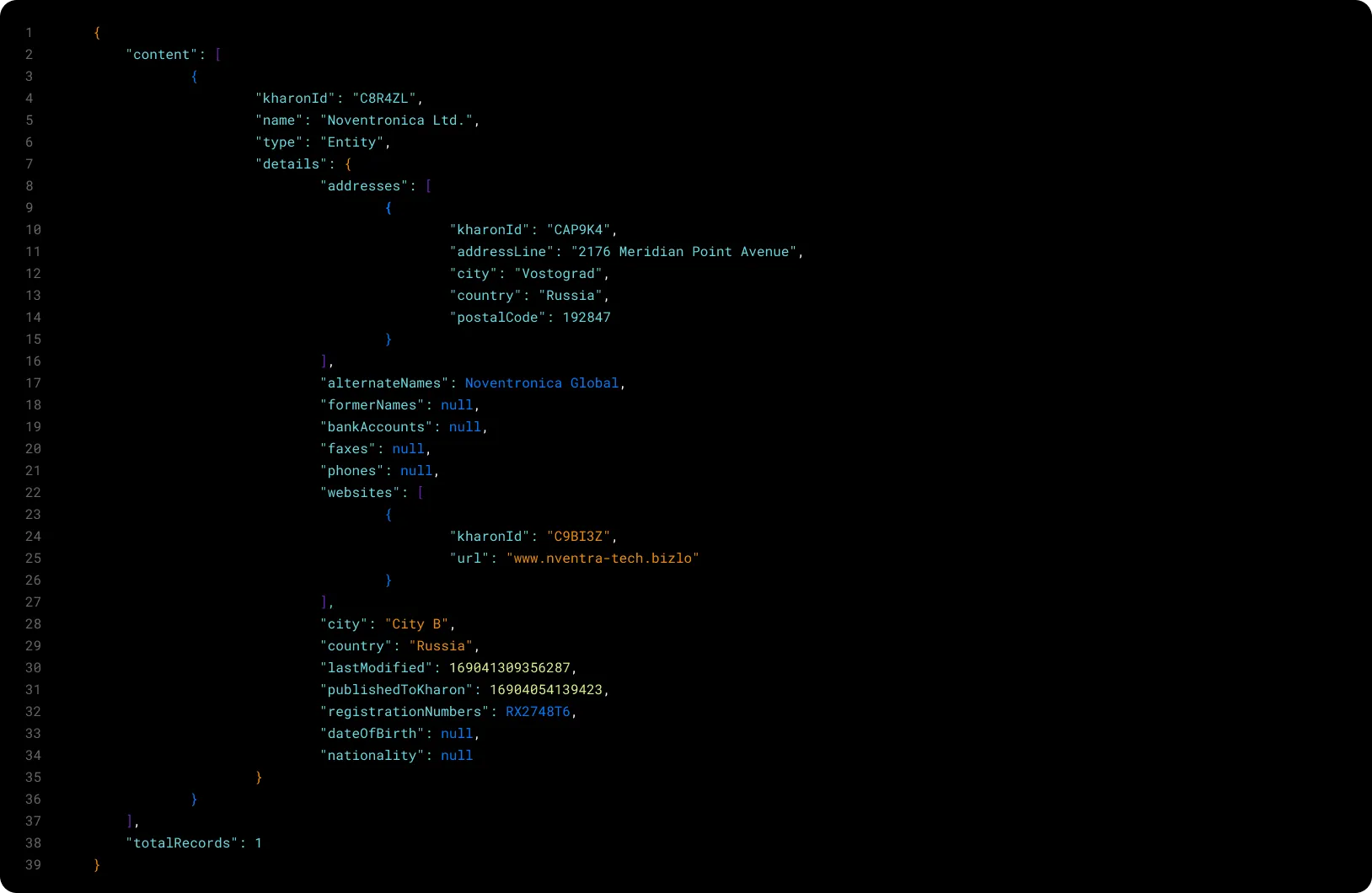The image size is (1372, 893).
Task: Click the "kharonId" key on line 4
Action: click(296, 99)
